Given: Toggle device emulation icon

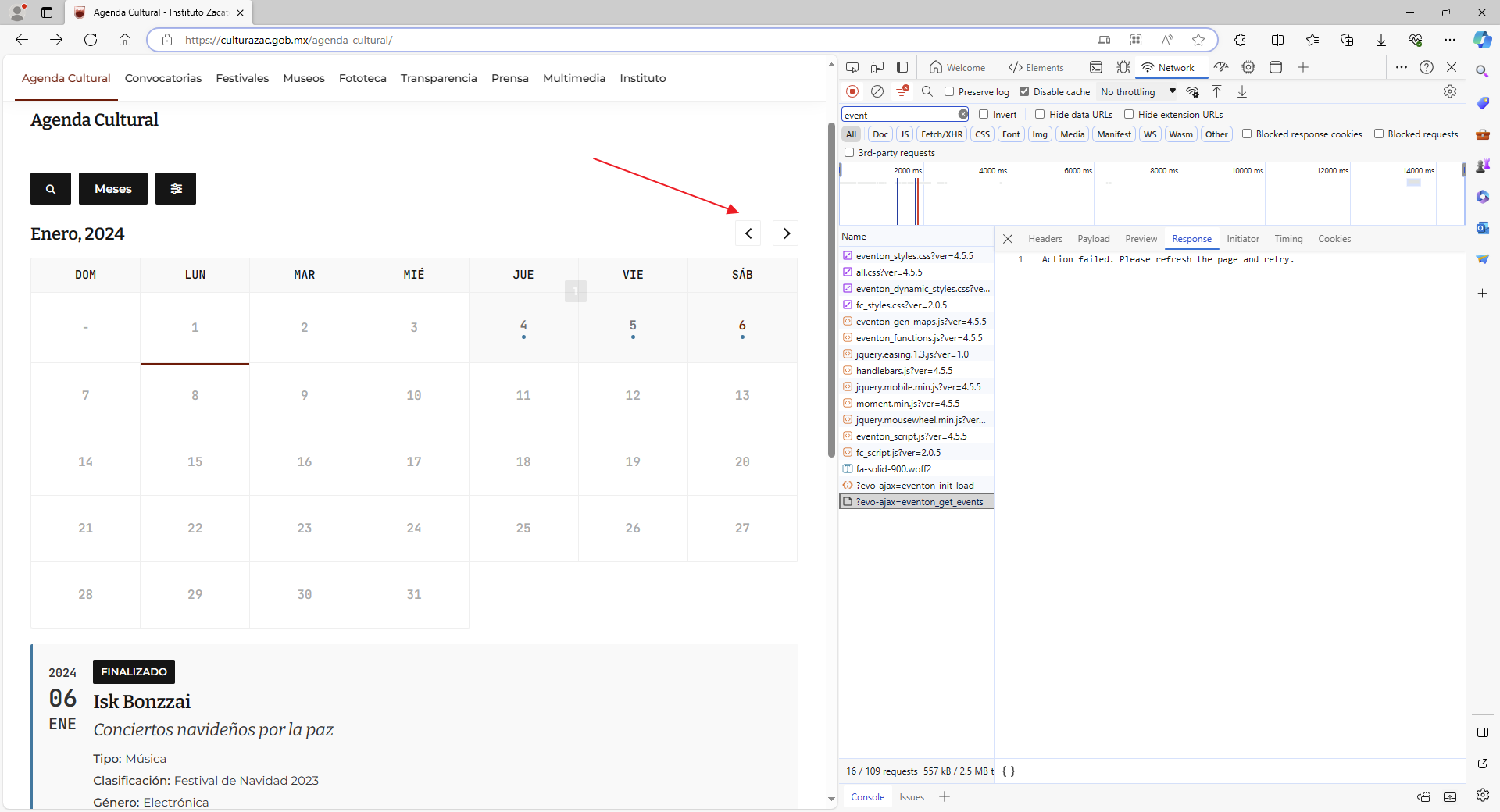Looking at the screenshot, I should pyautogui.click(x=877, y=67).
